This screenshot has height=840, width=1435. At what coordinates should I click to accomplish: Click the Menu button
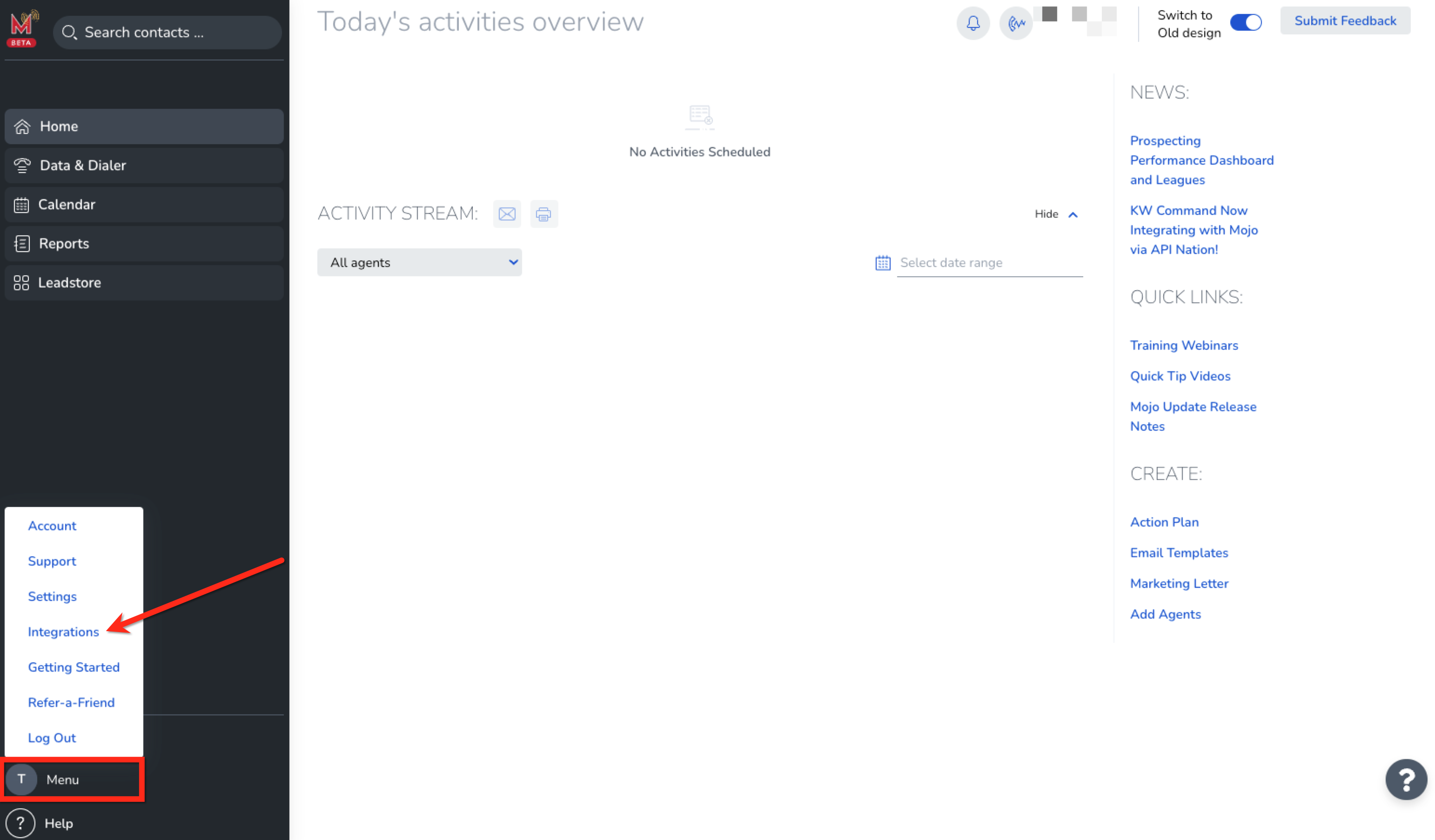coord(72,779)
